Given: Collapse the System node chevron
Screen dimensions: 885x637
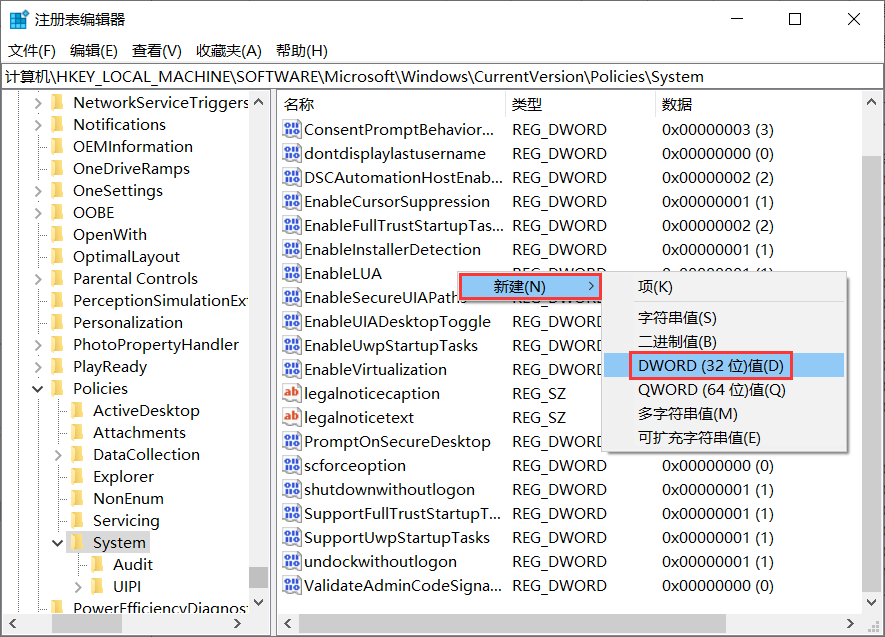Looking at the screenshot, I should [x=57, y=542].
